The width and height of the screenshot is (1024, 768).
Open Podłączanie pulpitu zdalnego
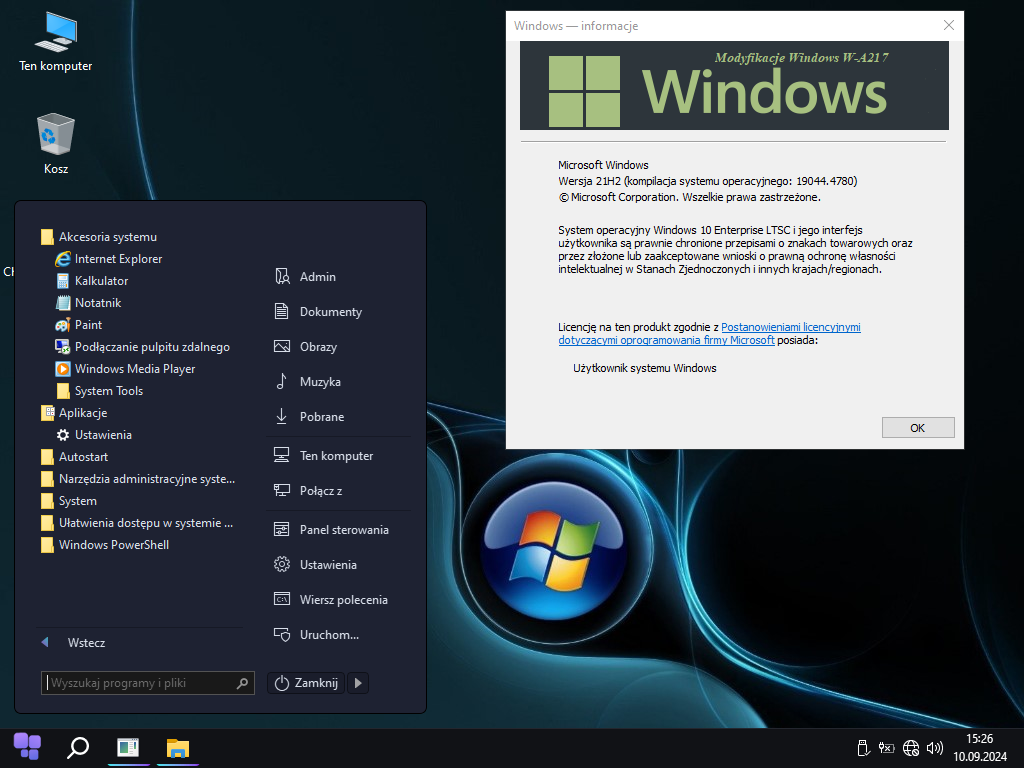[x=151, y=347]
